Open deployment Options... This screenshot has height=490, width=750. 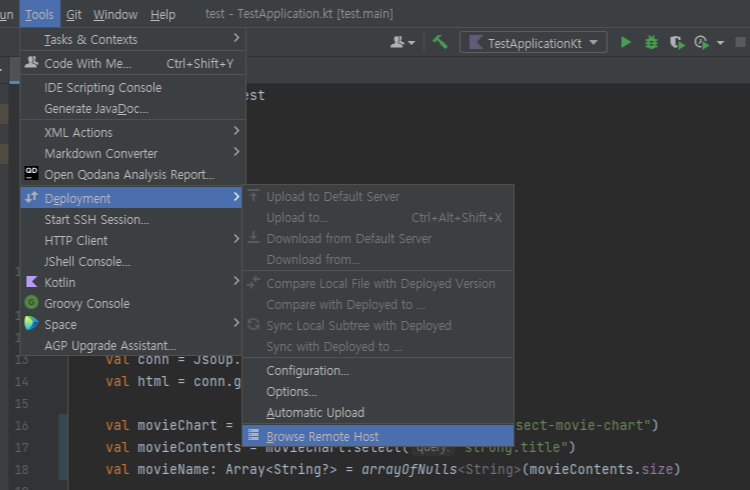tap(378, 391)
